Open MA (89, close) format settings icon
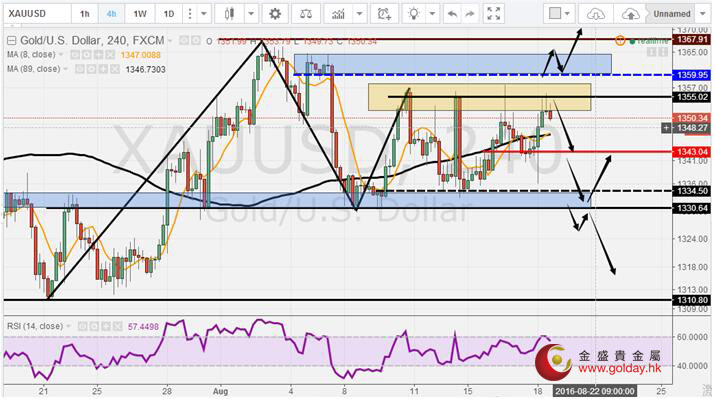Image resolution: width=714 pixels, height=399 pixels. [x=91, y=69]
